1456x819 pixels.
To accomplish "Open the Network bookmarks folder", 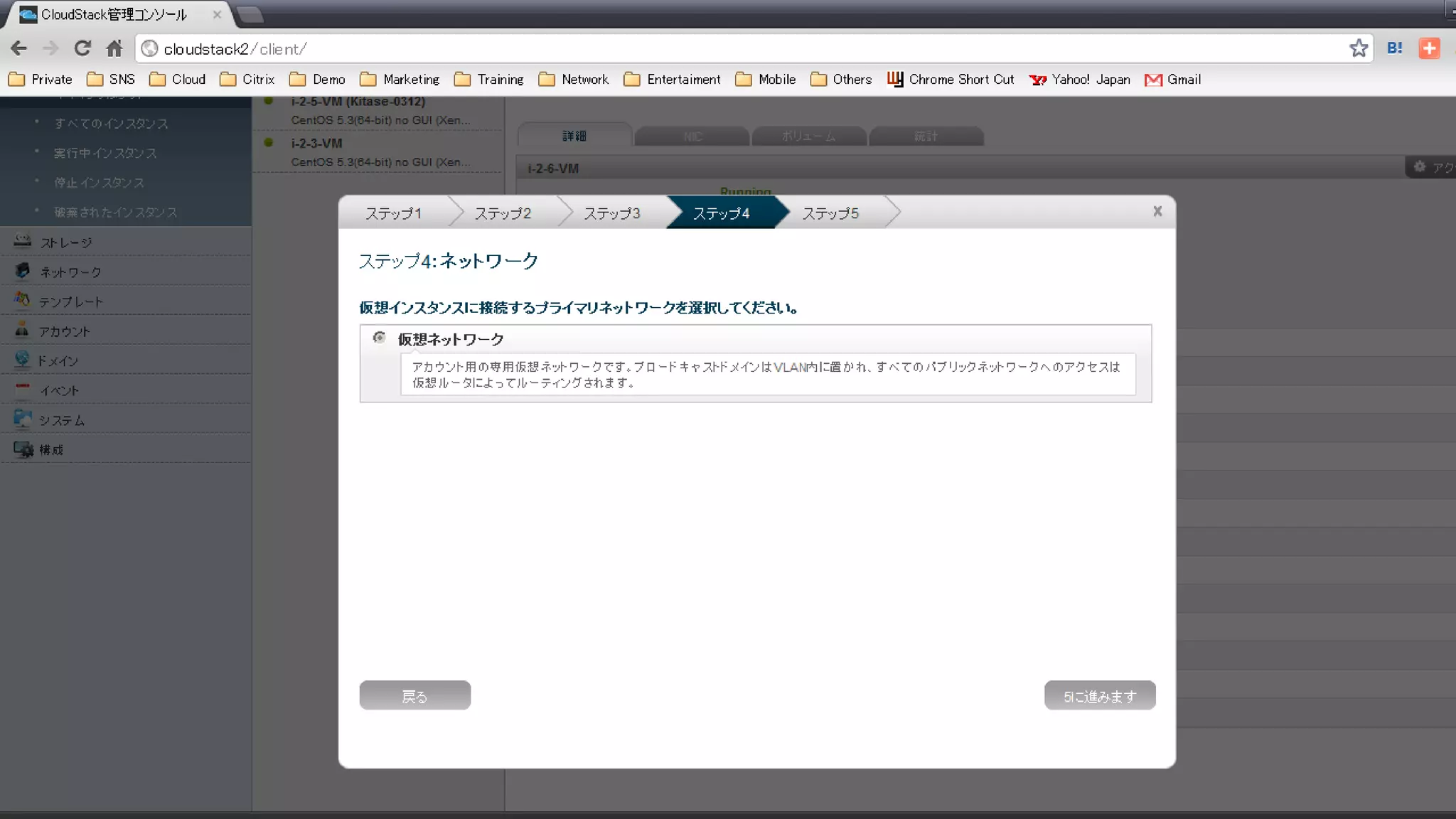I will click(573, 79).
